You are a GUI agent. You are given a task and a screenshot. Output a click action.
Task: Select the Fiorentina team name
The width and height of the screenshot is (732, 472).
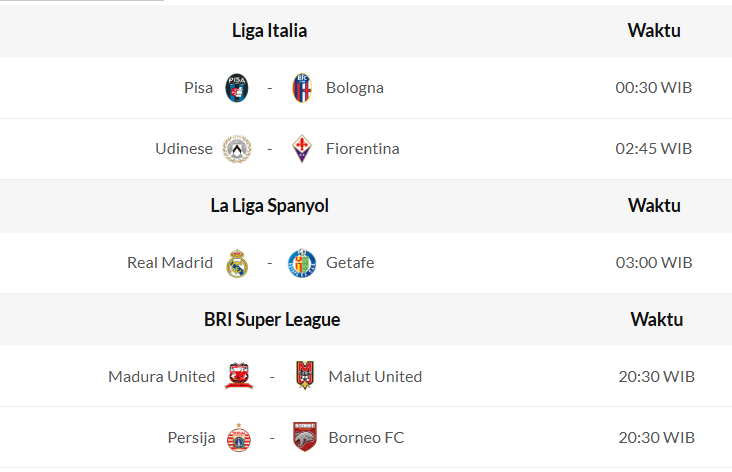(363, 149)
